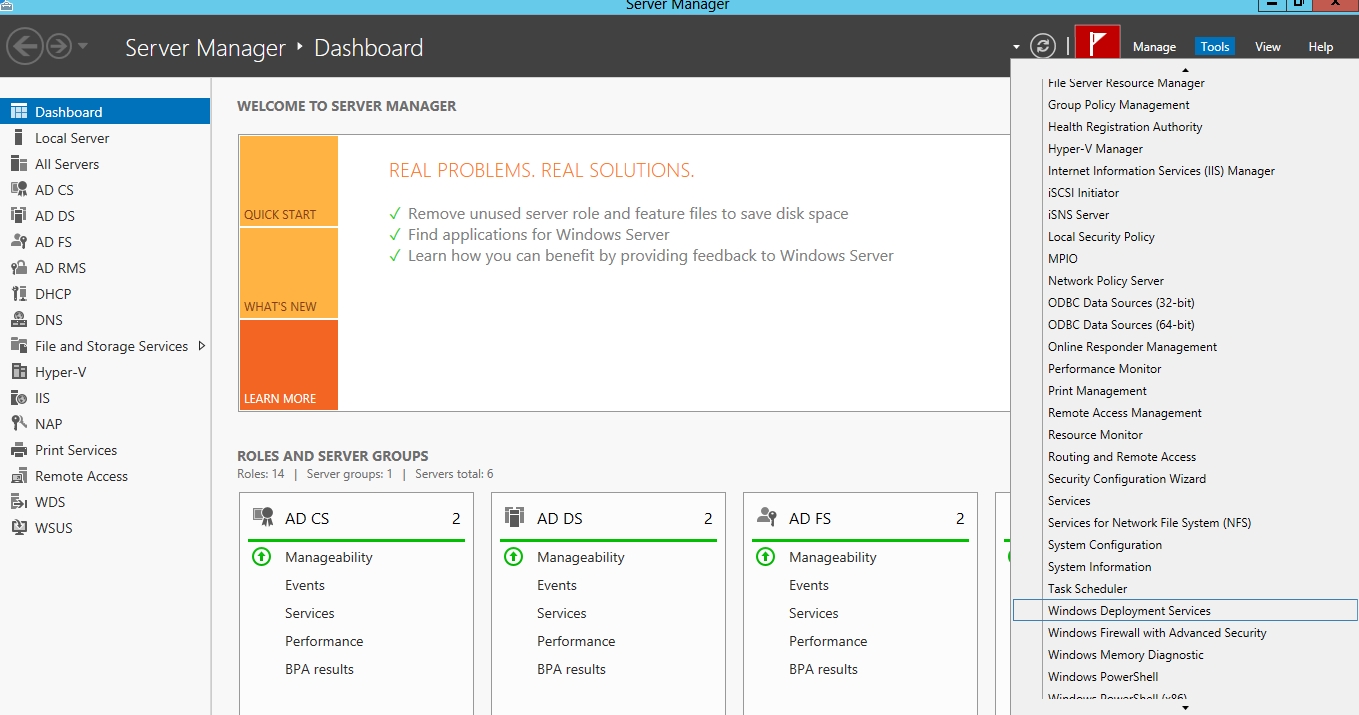Click the refresh dashboard icon
The width and height of the screenshot is (1359, 715).
[x=1043, y=46]
